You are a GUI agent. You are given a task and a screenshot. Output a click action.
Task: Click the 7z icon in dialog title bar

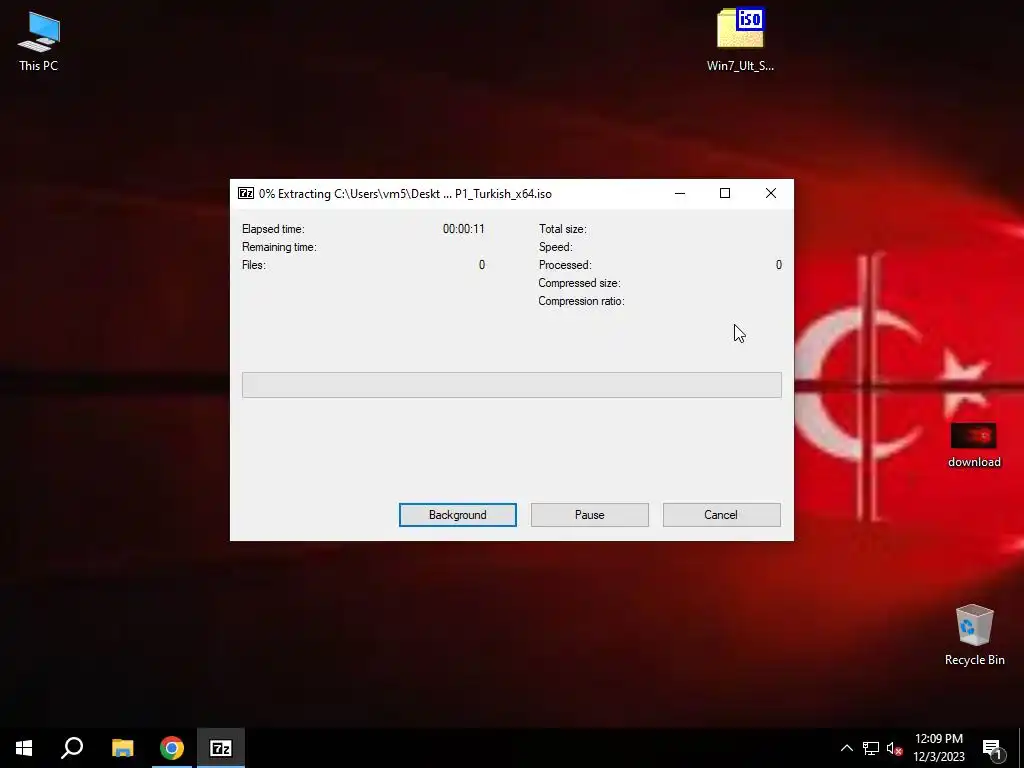click(x=246, y=193)
